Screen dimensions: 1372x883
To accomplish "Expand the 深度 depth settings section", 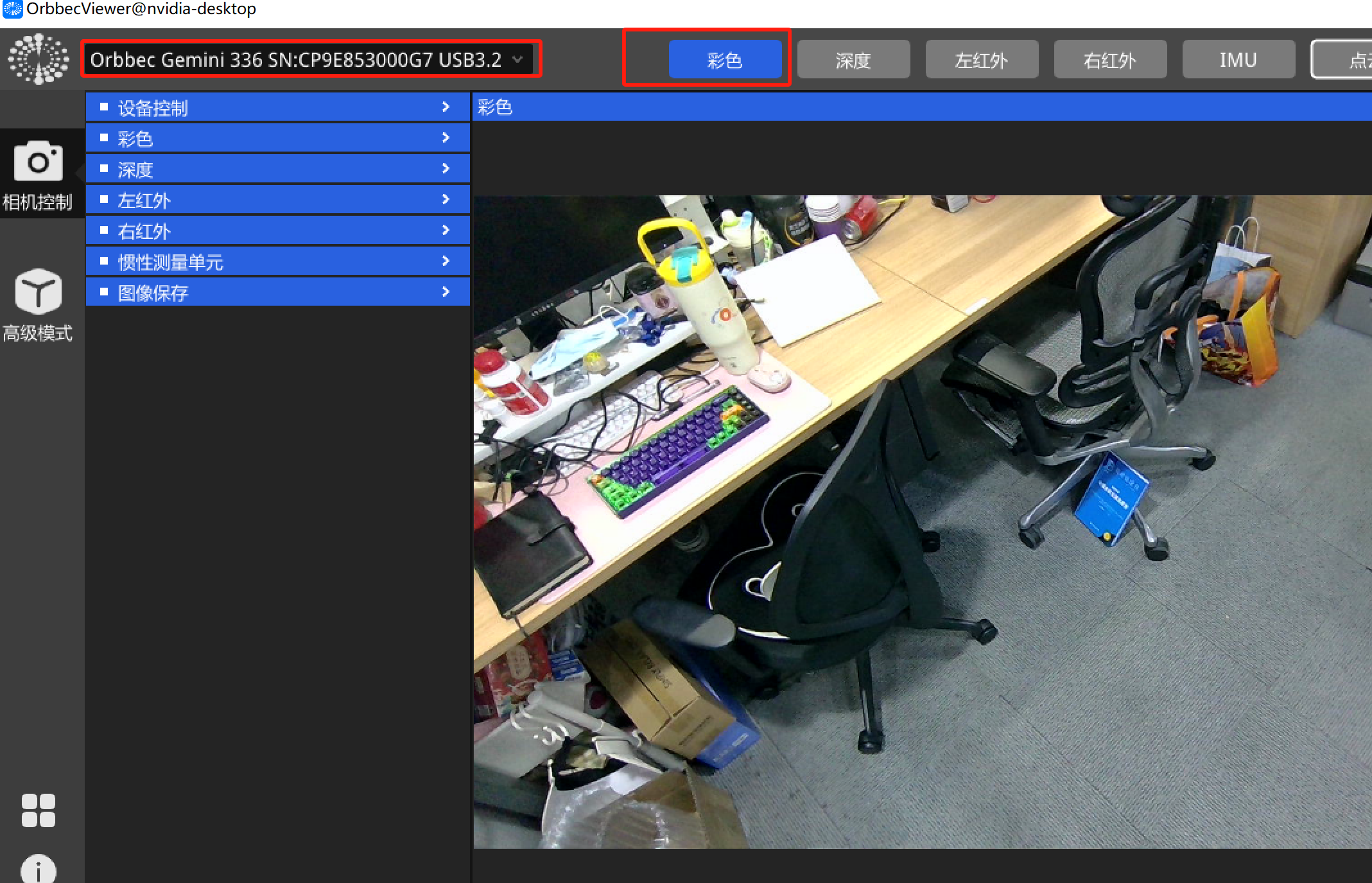I will click(x=277, y=169).
